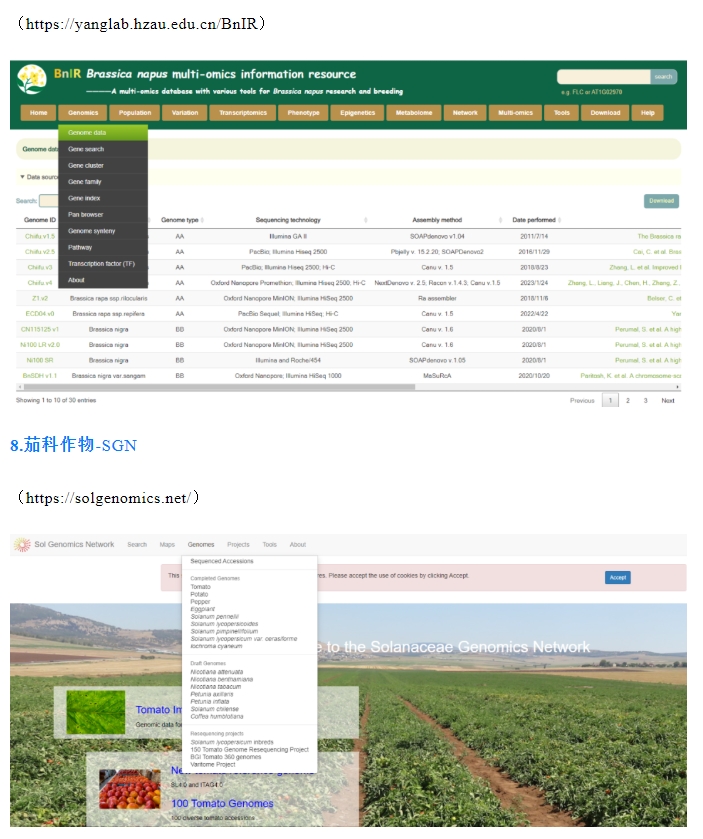The width and height of the screenshot is (703, 839).
Task: Open the Genomics menu
Action: (83, 114)
